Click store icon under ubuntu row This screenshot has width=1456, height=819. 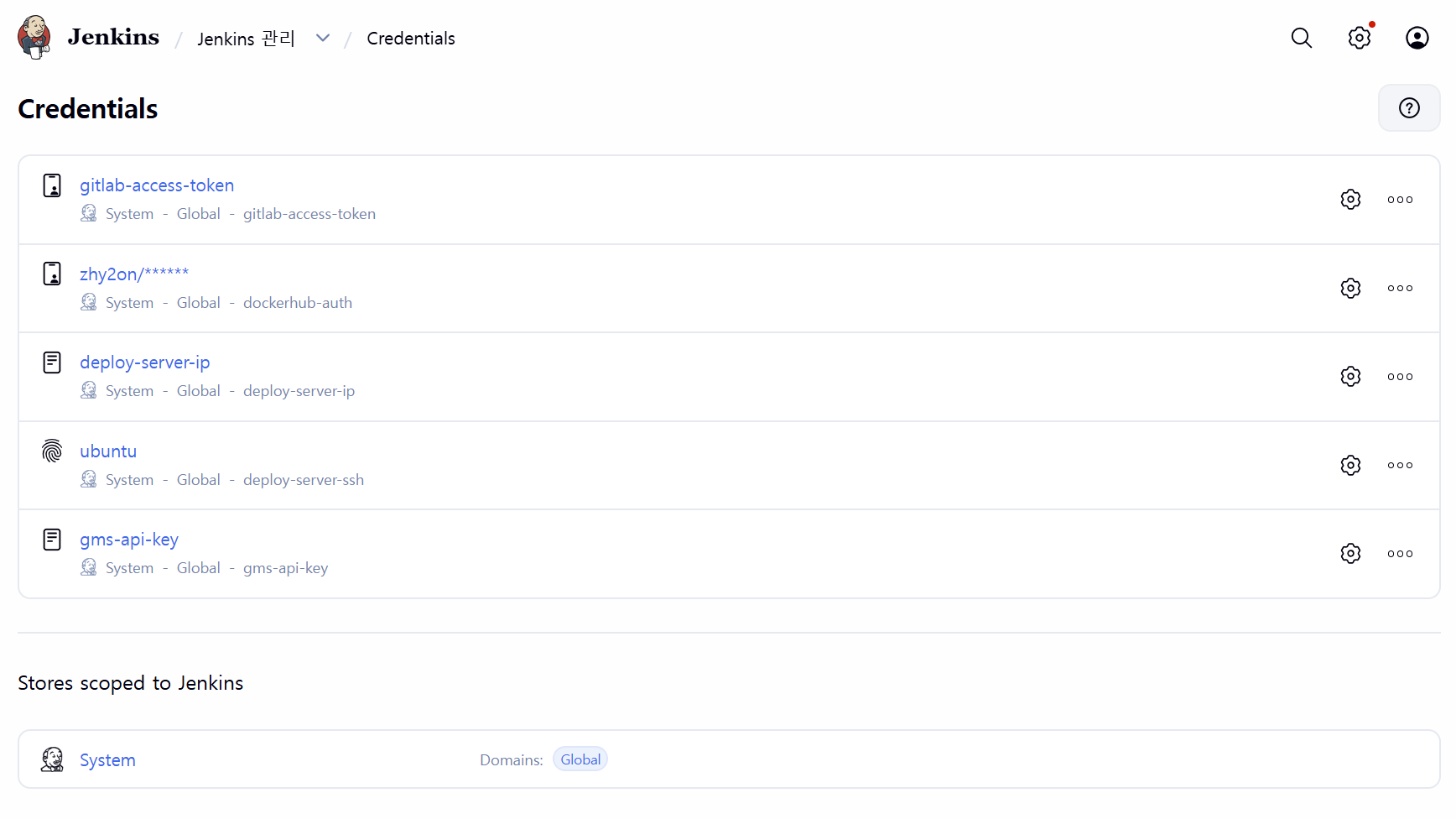(88, 479)
